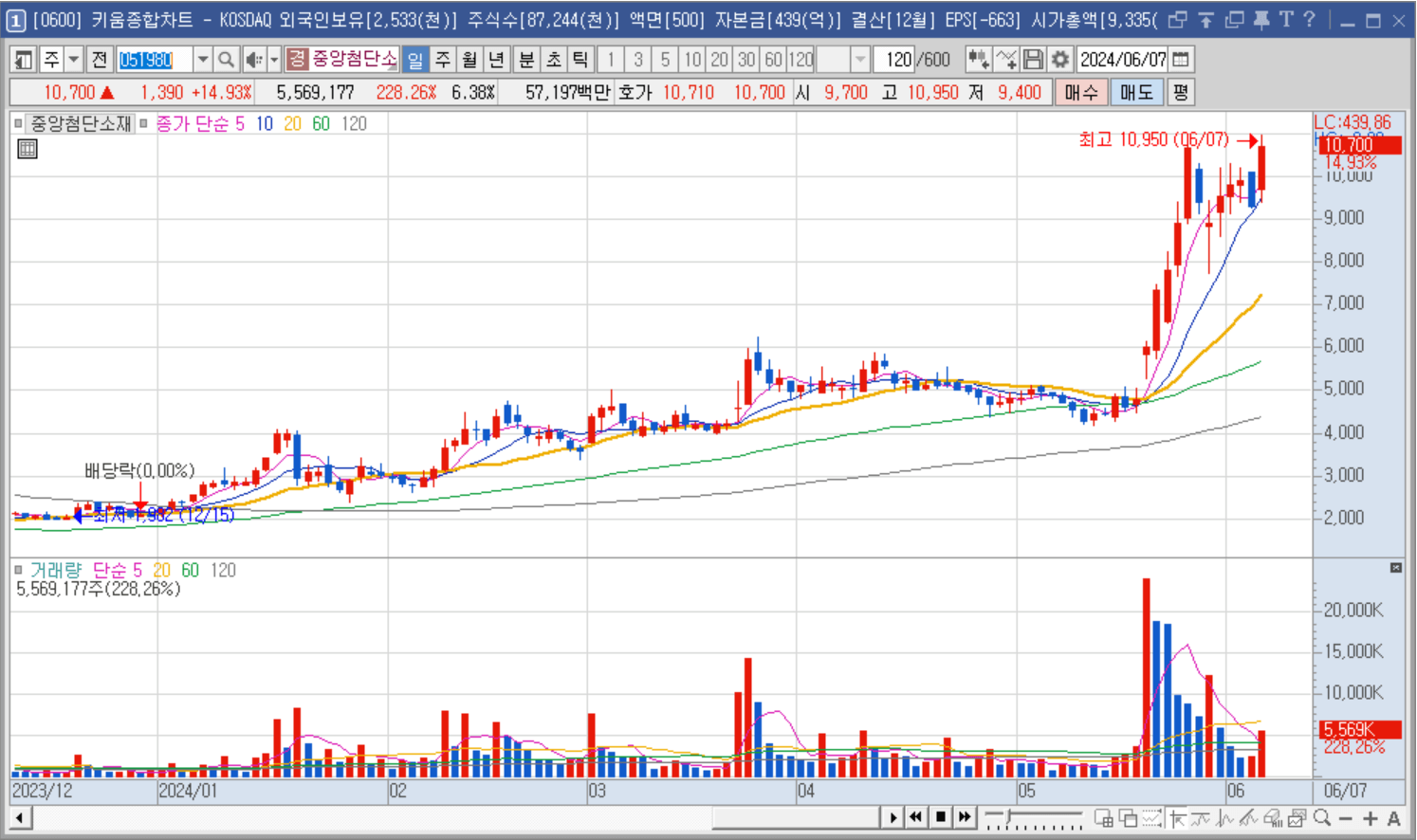Click the scroll-left arrow at bottom left

pos(21,817)
